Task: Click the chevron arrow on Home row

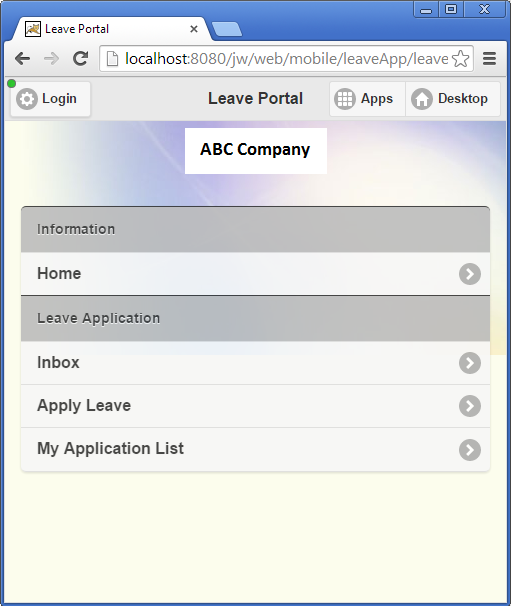Action: coord(470,274)
